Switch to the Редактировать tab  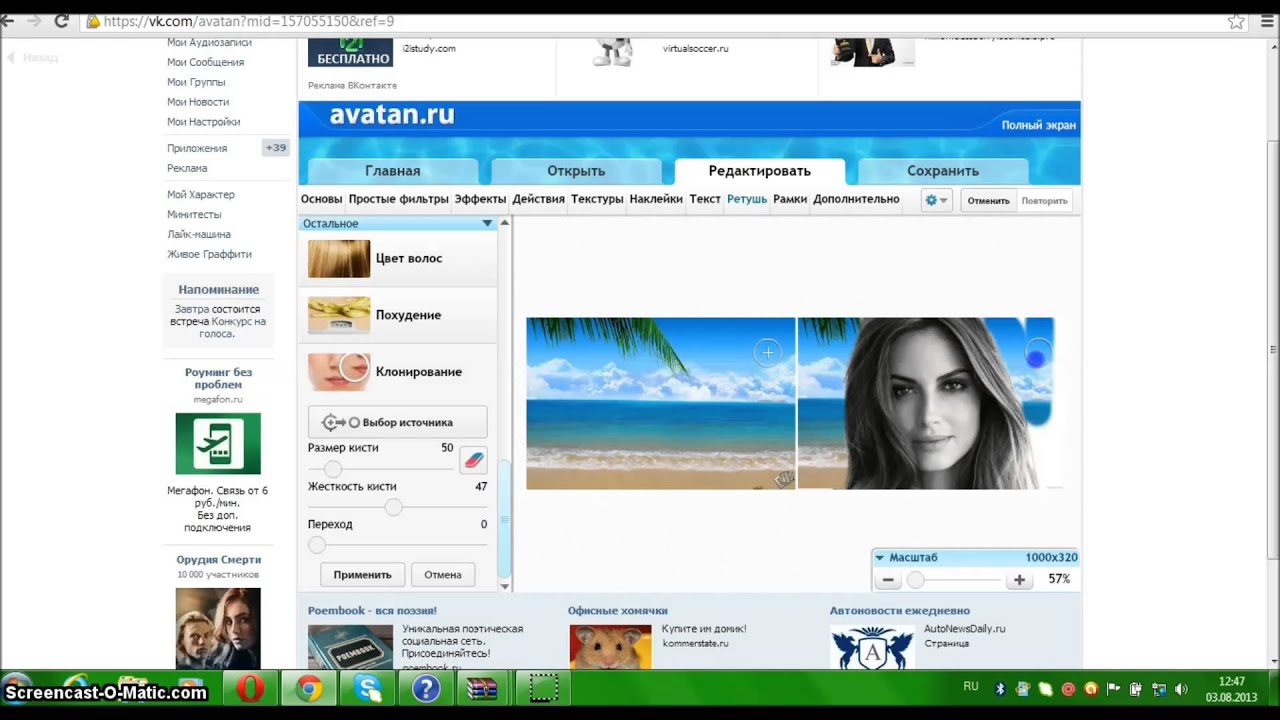point(760,171)
